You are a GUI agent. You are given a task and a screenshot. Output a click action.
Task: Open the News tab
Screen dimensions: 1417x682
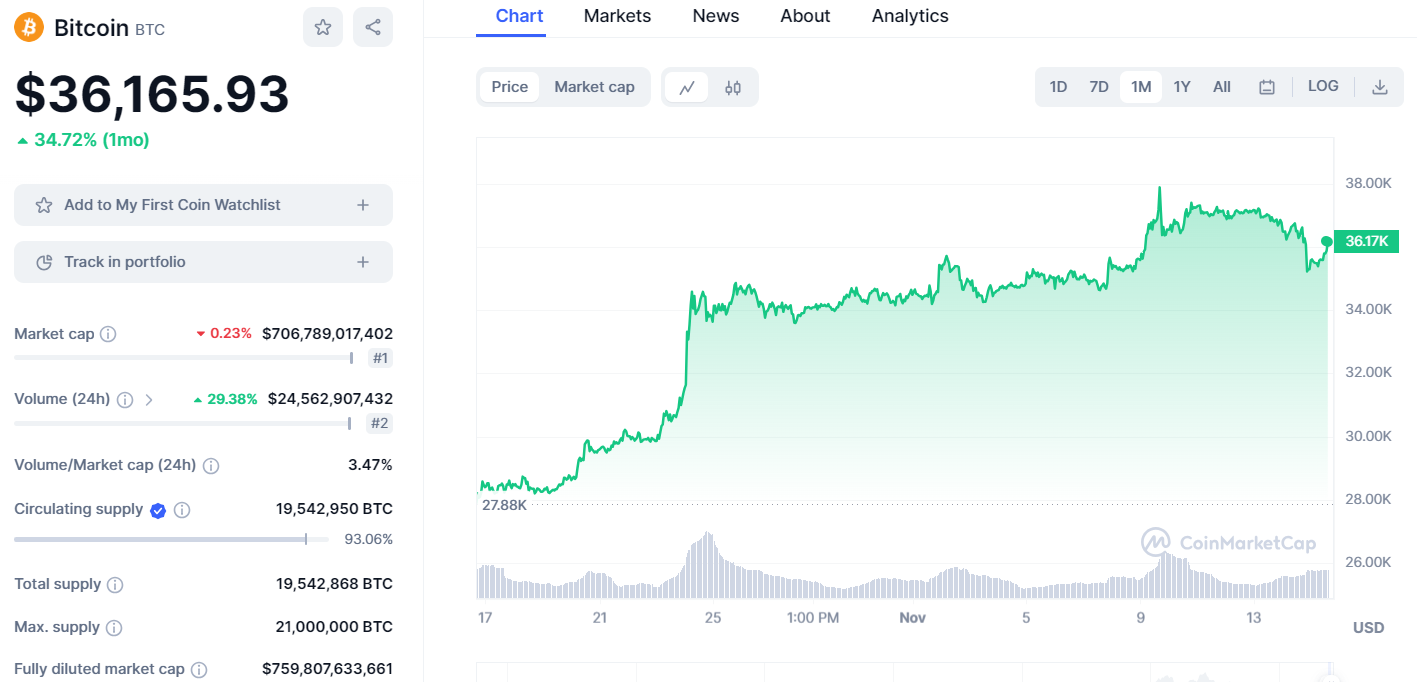716,16
